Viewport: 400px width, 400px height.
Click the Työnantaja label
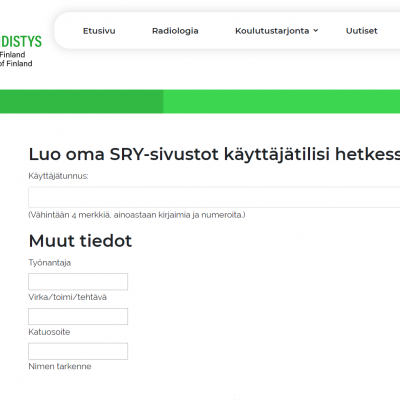click(x=50, y=263)
